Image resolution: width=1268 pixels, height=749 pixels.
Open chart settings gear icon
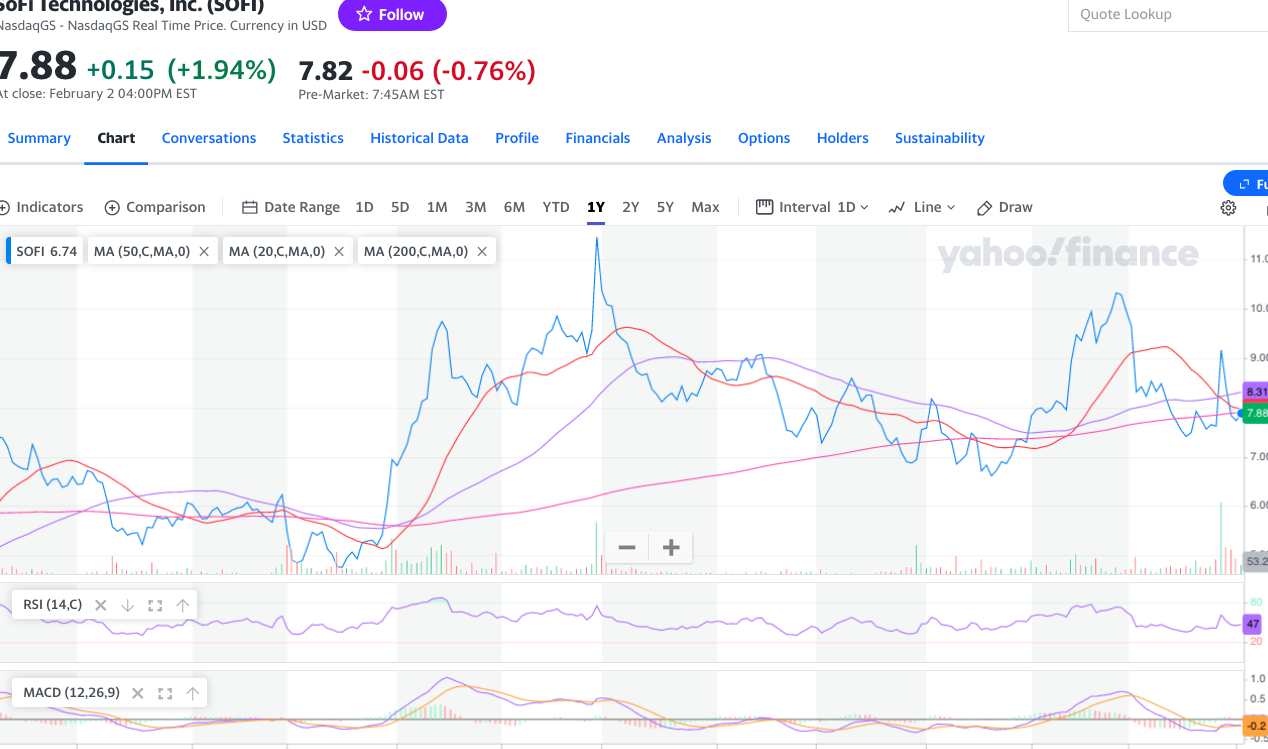(x=1228, y=208)
